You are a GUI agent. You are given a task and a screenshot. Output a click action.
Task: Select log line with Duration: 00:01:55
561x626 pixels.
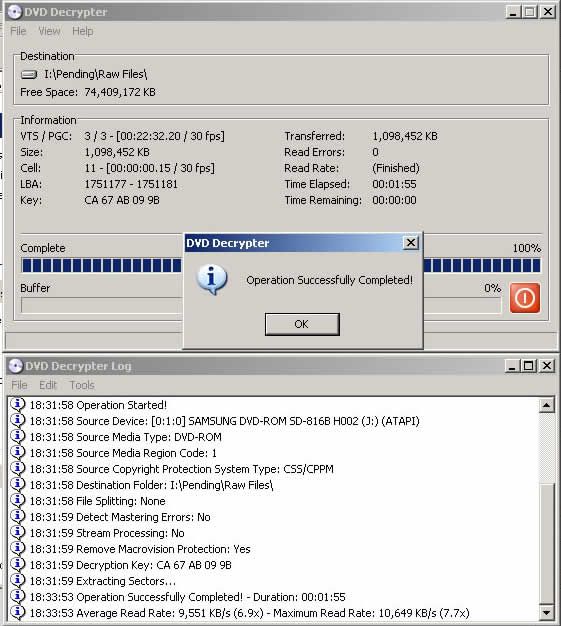point(187,597)
